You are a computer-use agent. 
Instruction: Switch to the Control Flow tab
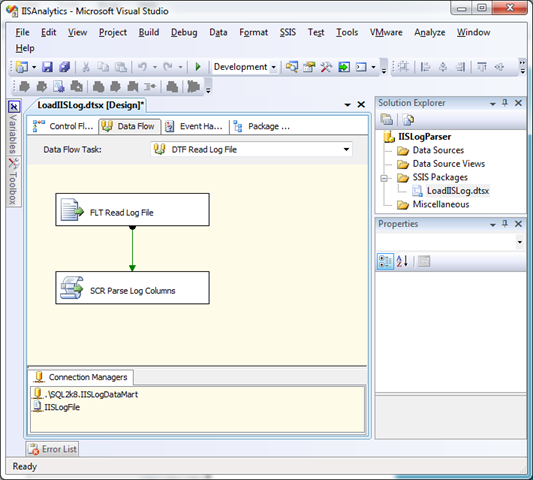coord(63,126)
